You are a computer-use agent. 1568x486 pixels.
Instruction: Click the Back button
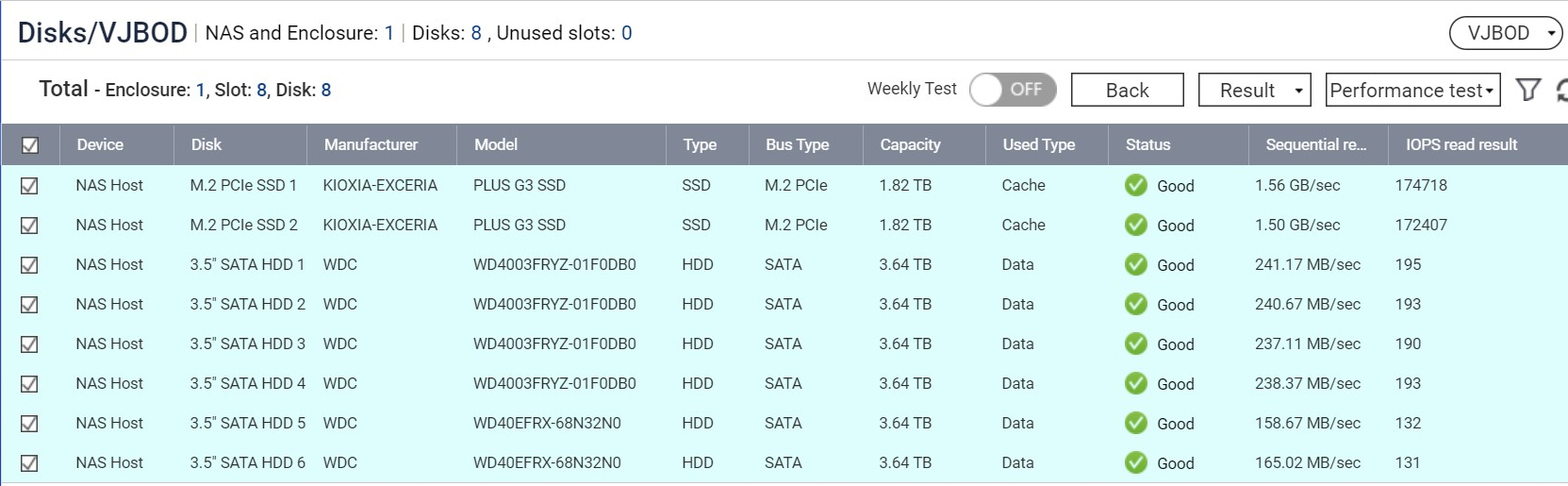[1127, 91]
